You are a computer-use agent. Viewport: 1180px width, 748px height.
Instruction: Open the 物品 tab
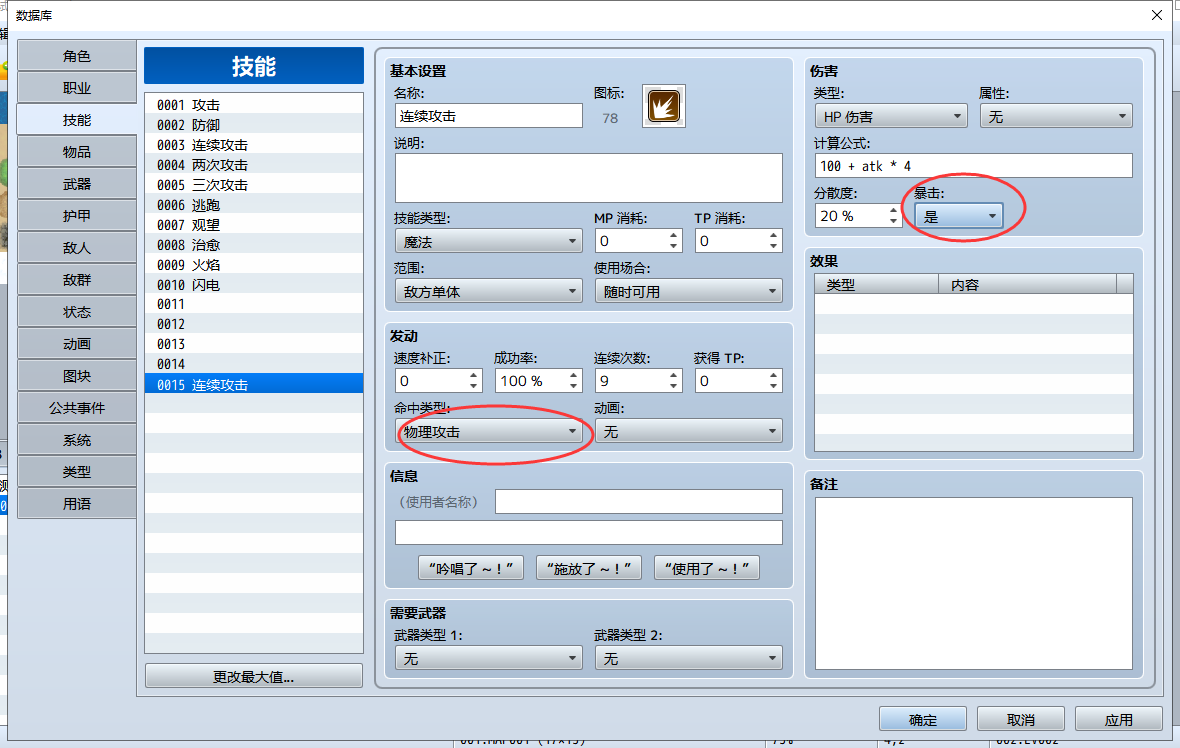click(77, 152)
